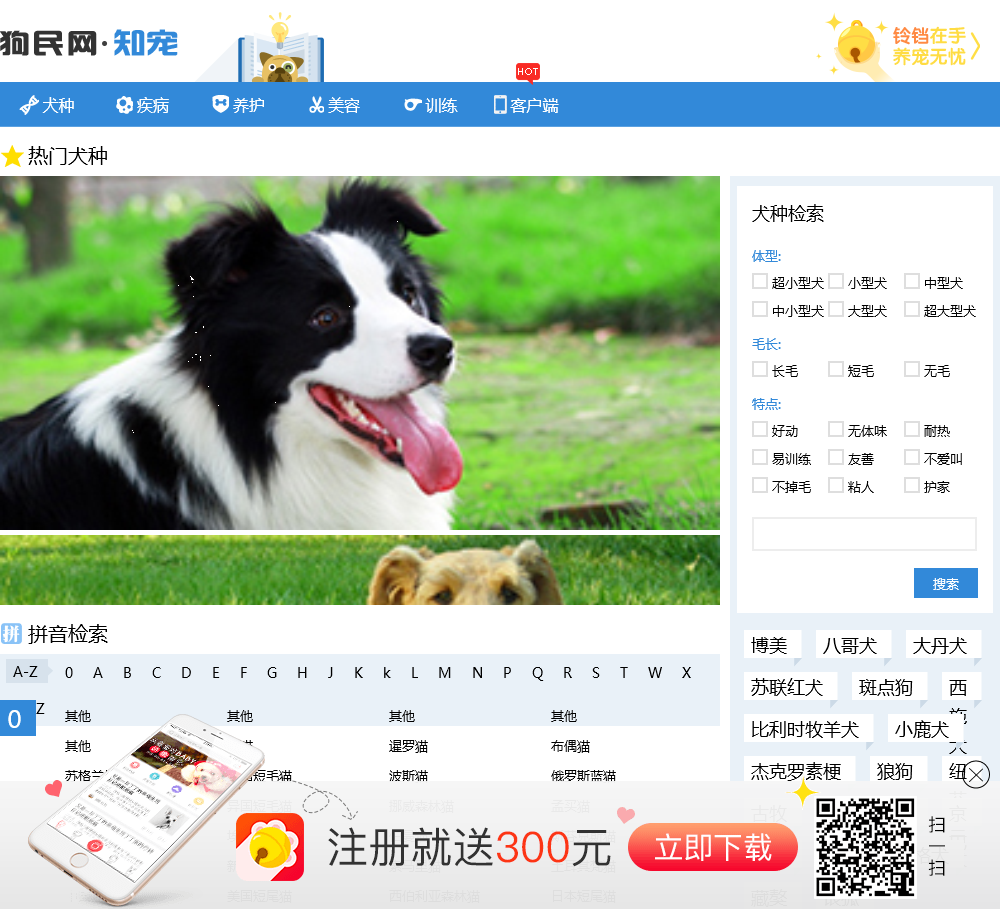This screenshot has height=909, width=1000.
Task: Check the 小型犬 checkbox
Action: point(835,281)
